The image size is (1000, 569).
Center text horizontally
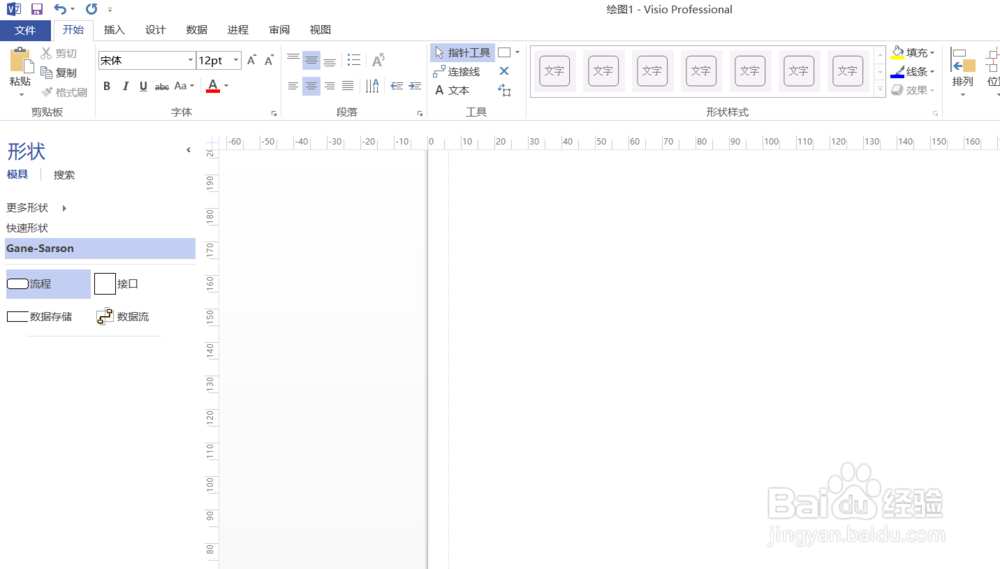click(x=311, y=85)
